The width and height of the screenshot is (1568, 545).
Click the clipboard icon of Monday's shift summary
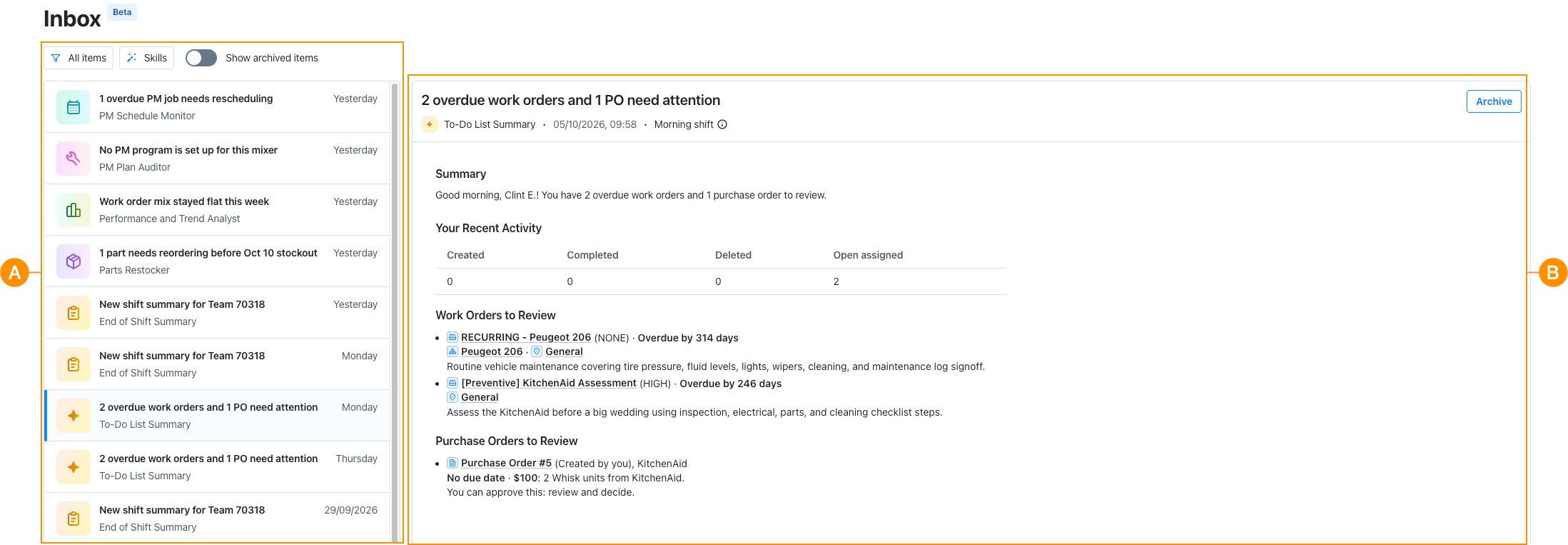coord(74,364)
